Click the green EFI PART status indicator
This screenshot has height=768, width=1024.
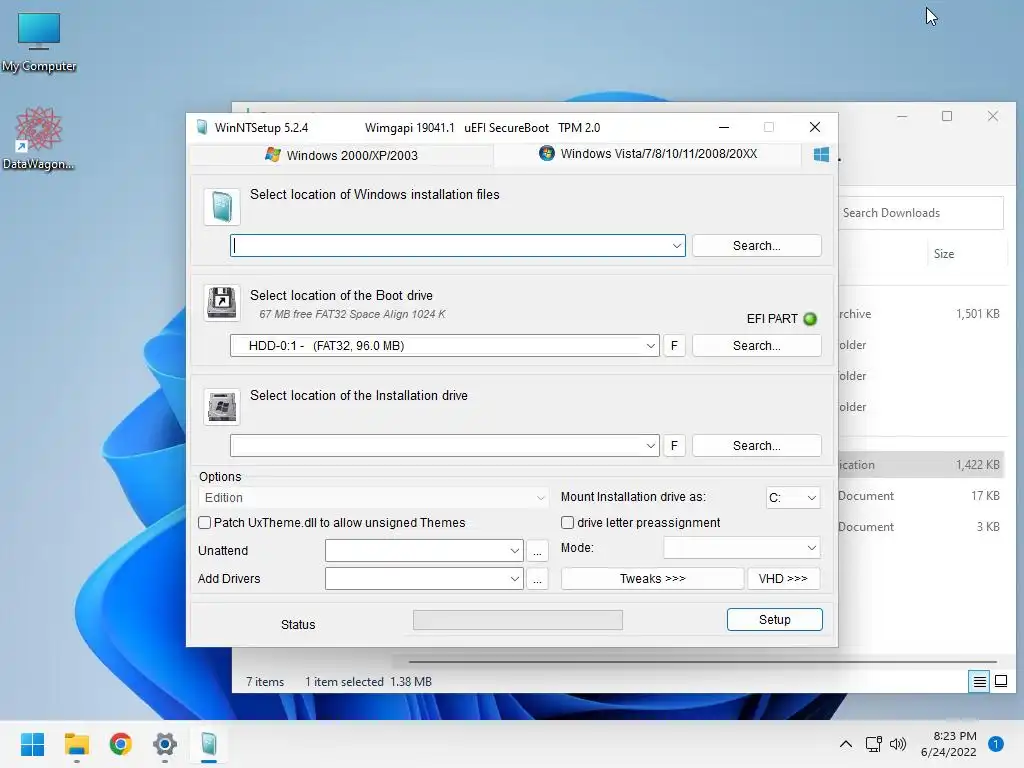coord(810,319)
